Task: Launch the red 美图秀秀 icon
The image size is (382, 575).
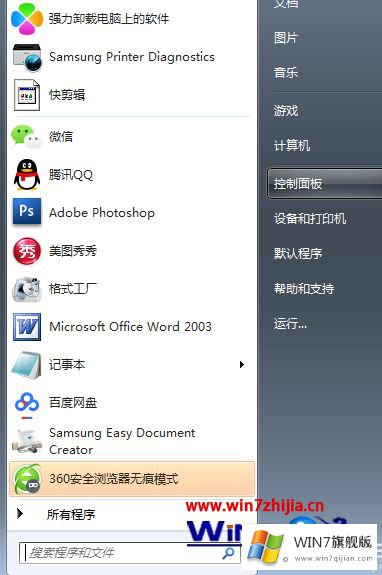Action: 27,251
